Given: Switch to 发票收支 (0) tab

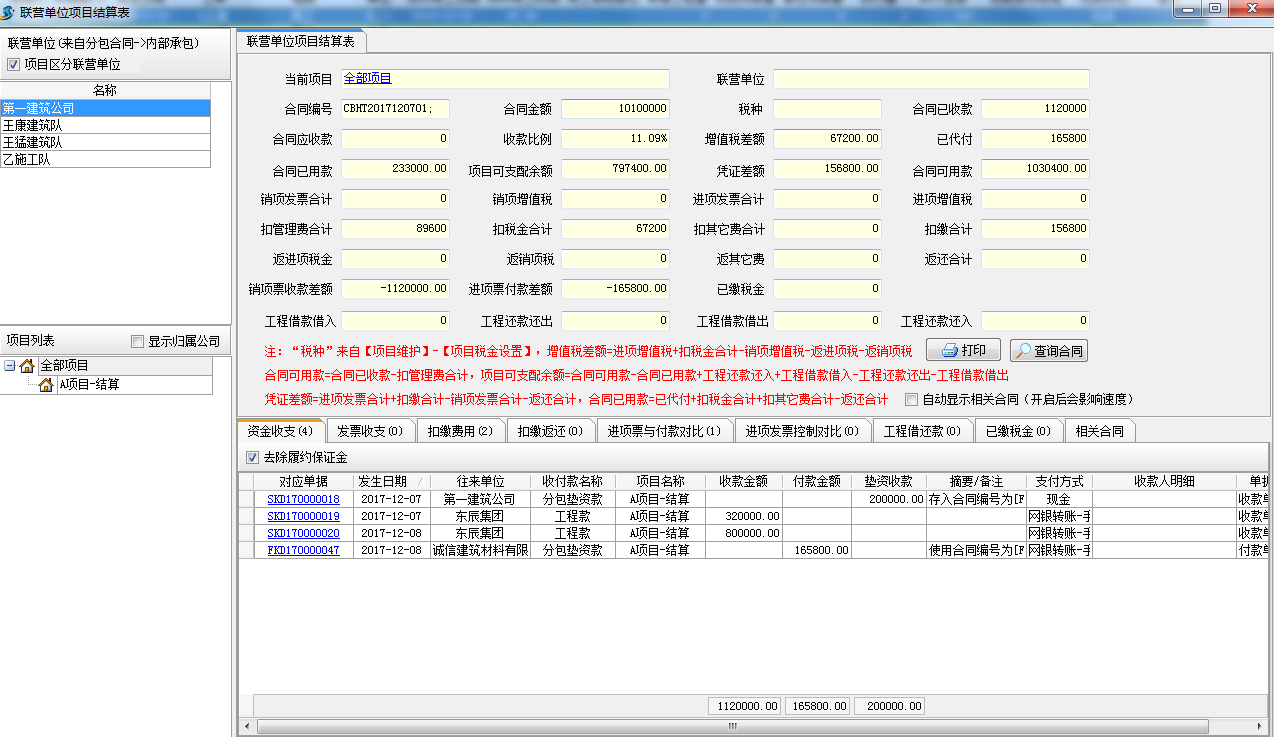Looking at the screenshot, I should (369, 431).
